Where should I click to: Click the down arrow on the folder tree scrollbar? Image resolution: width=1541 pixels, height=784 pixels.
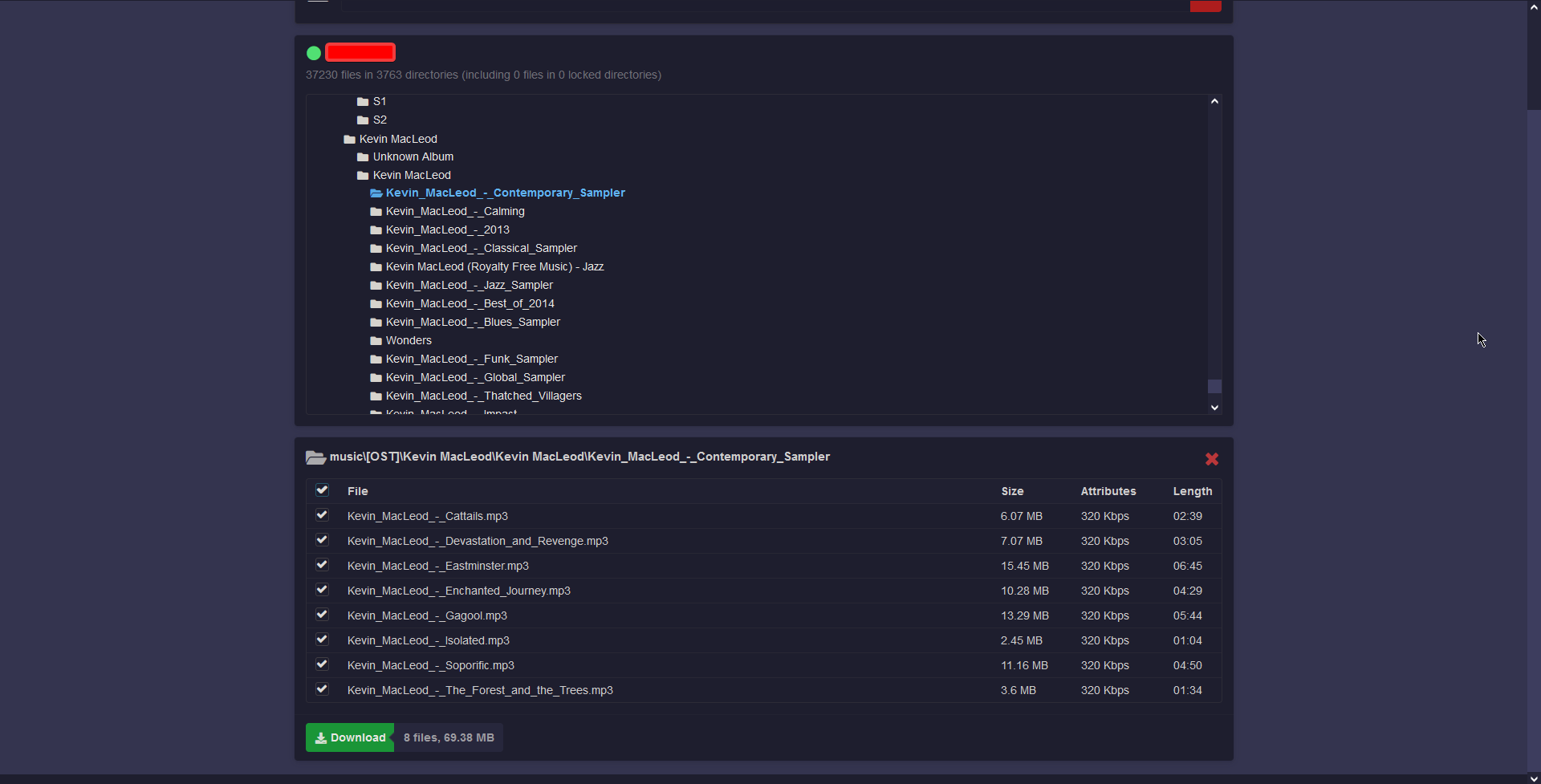pyautogui.click(x=1214, y=408)
